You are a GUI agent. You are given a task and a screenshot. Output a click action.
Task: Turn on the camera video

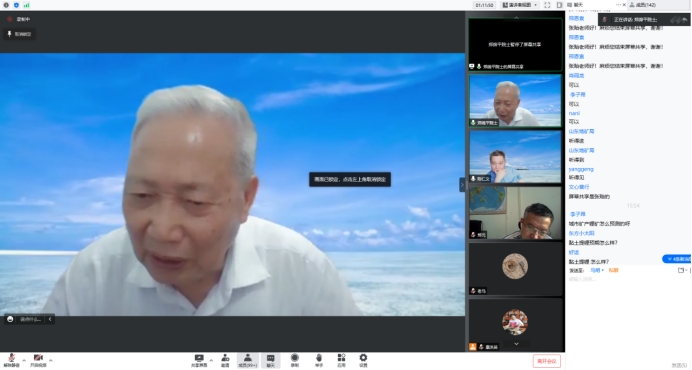[x=38, y=360]
